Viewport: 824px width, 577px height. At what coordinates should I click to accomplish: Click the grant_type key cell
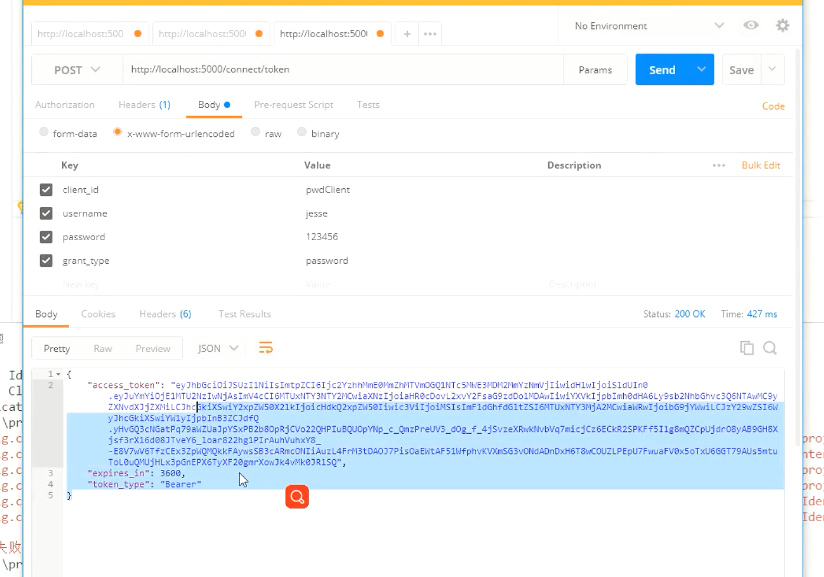86,261
